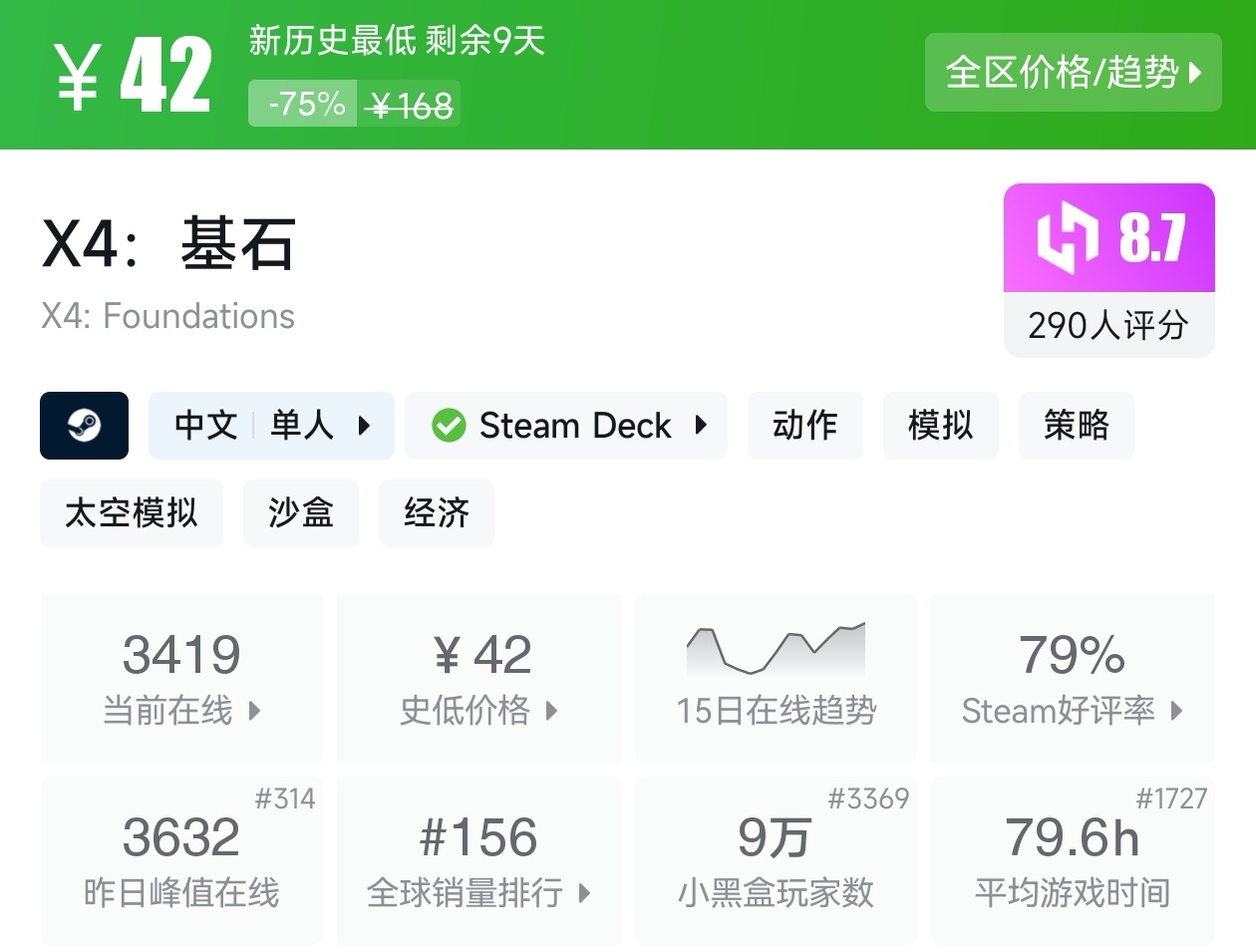Click the Steam platform logo icon

pos(84,426)
